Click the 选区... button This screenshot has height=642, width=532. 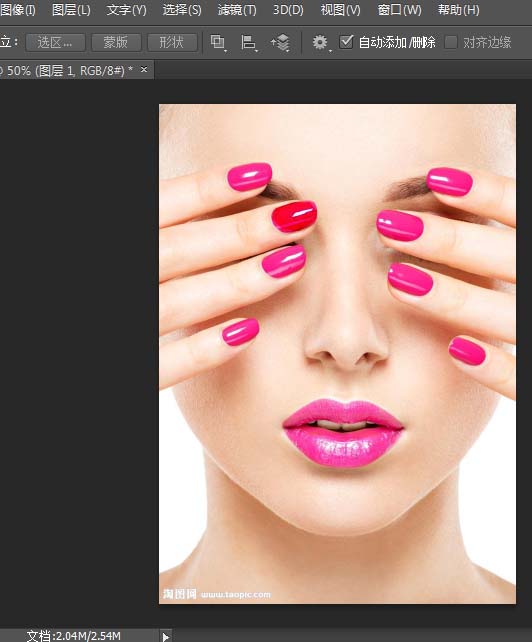click(x=55, y=42)
